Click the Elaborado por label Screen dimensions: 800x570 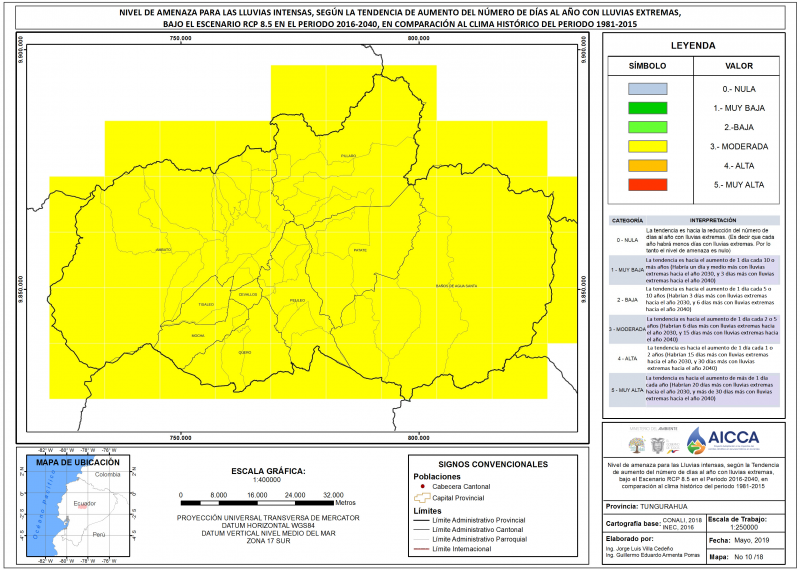point(629,538)
